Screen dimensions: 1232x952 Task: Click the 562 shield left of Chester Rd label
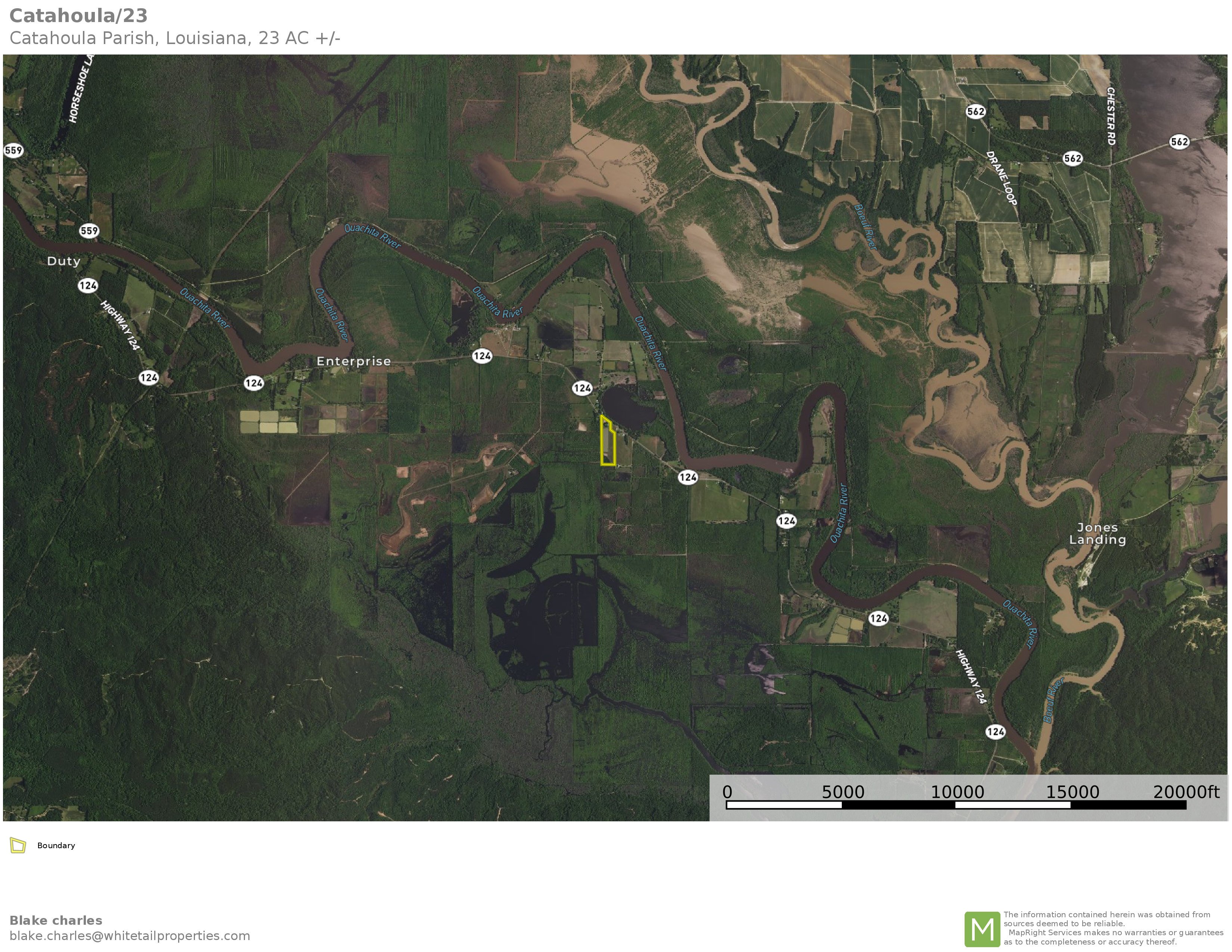[x=1073, y=158]
